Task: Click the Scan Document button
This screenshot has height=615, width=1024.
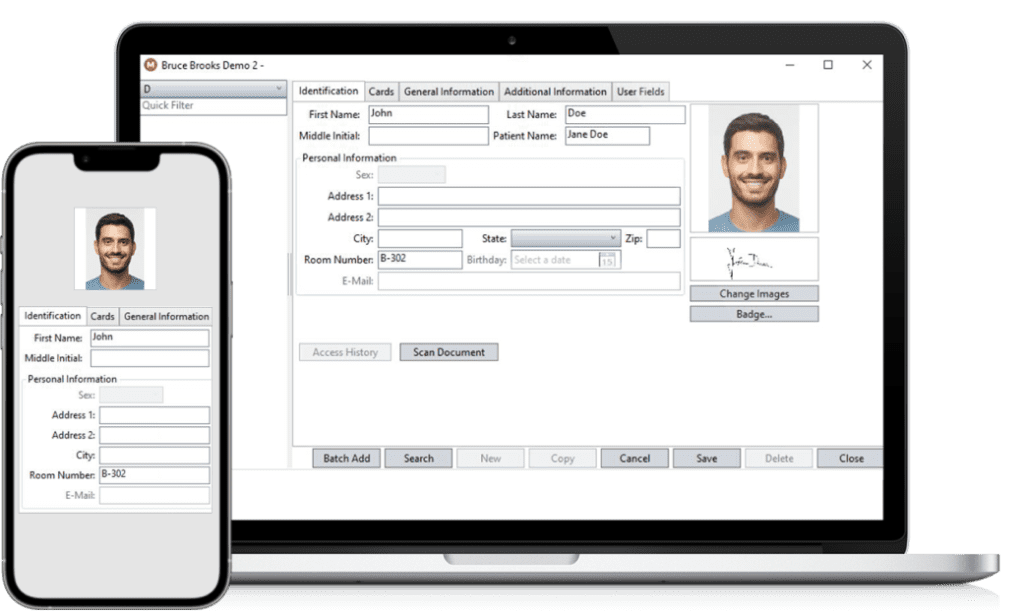Action: 448,352
